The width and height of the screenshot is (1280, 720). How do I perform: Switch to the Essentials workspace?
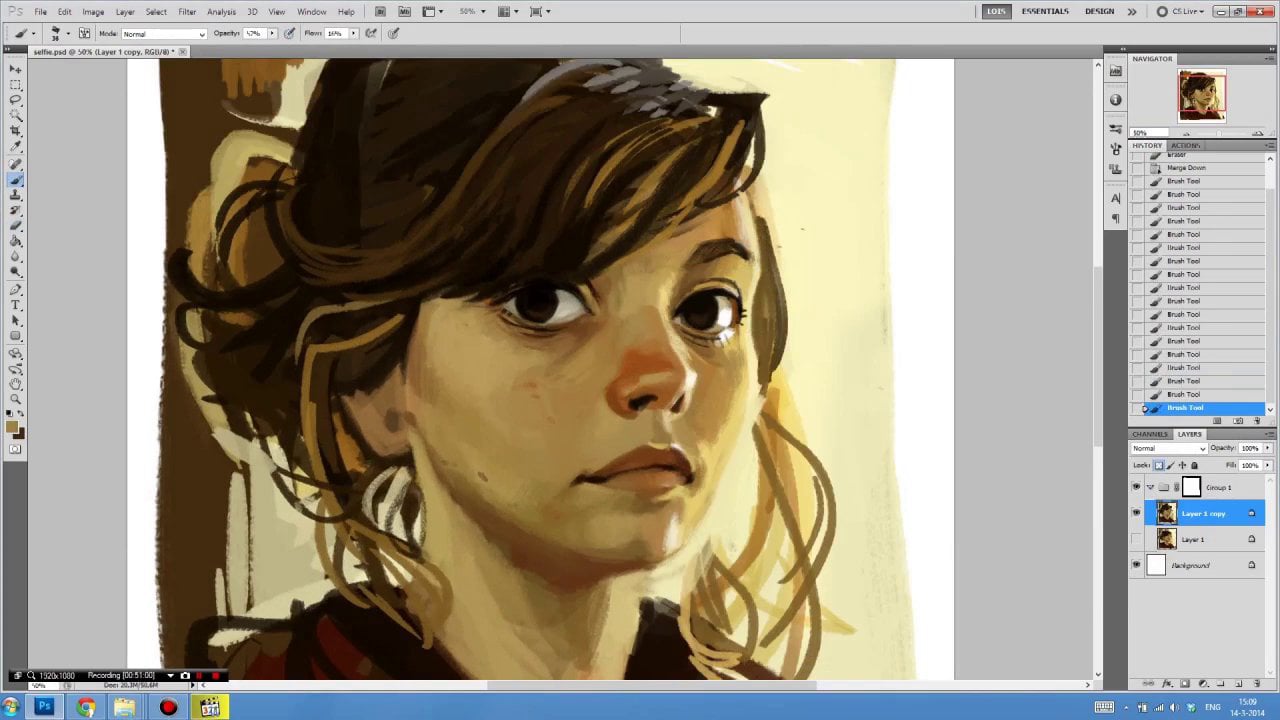1045,11
